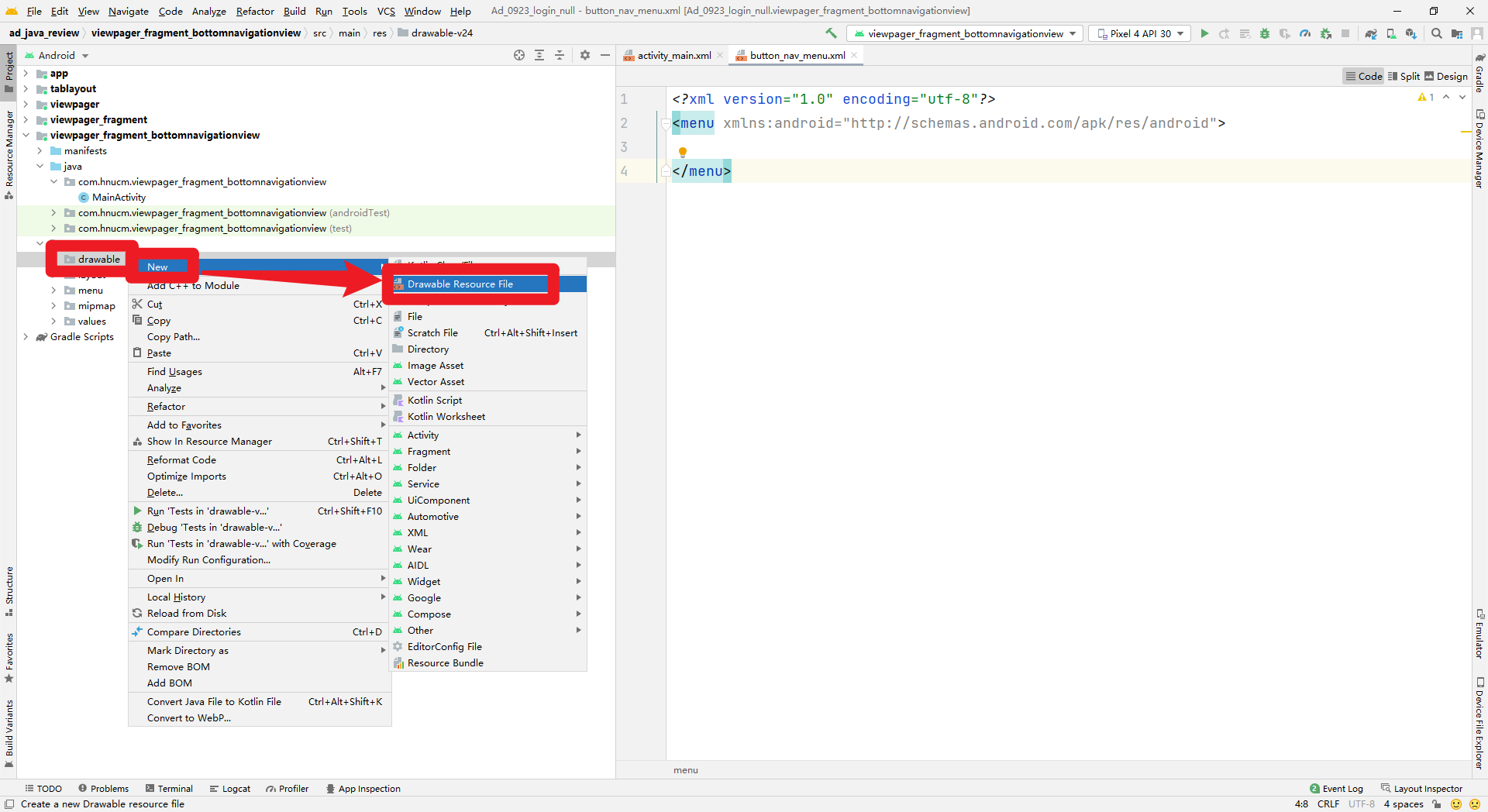Open the Refactor menu in menu bar
1488x812 pixels.
click(255, 11)
